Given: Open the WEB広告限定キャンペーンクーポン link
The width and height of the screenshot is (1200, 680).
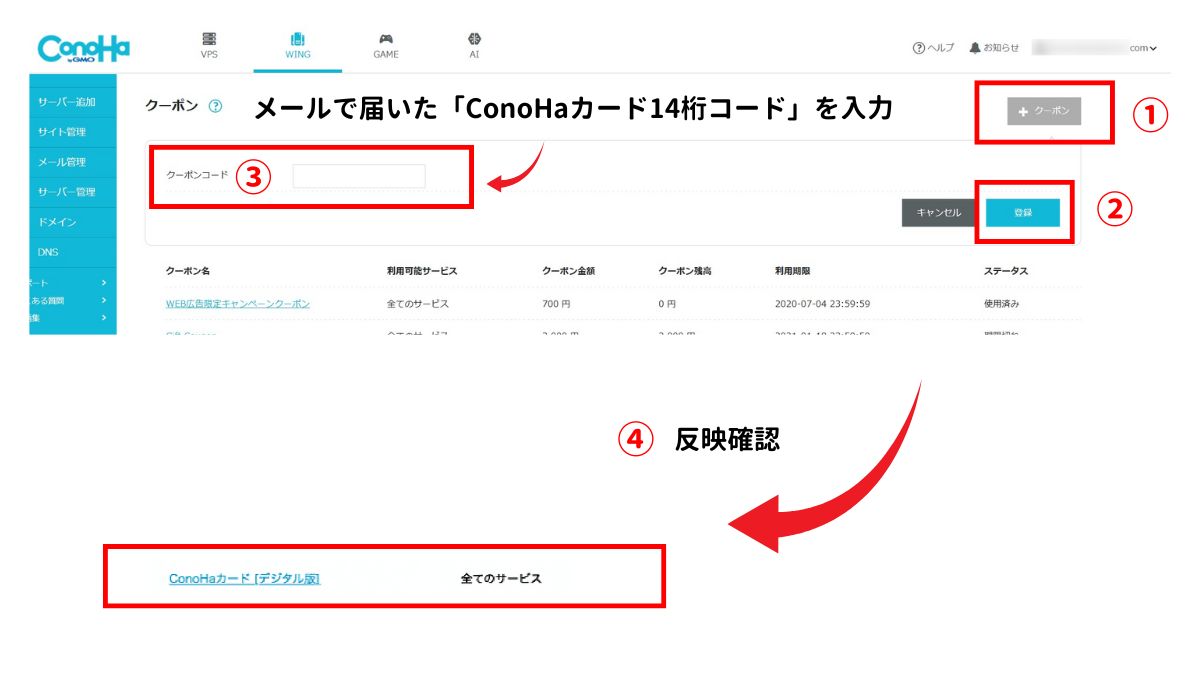Looking at the screenshot, I should [238, 303].
